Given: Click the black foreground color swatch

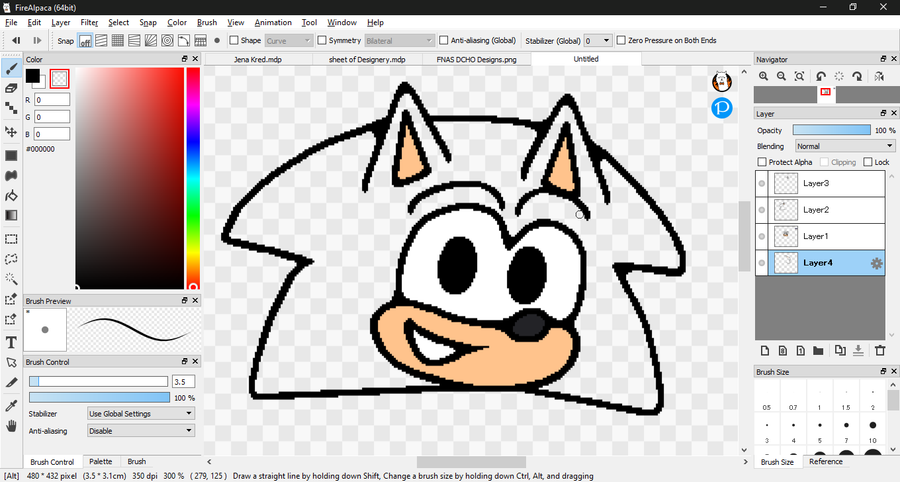Looking at the screenshot, I should pos(33,75).
